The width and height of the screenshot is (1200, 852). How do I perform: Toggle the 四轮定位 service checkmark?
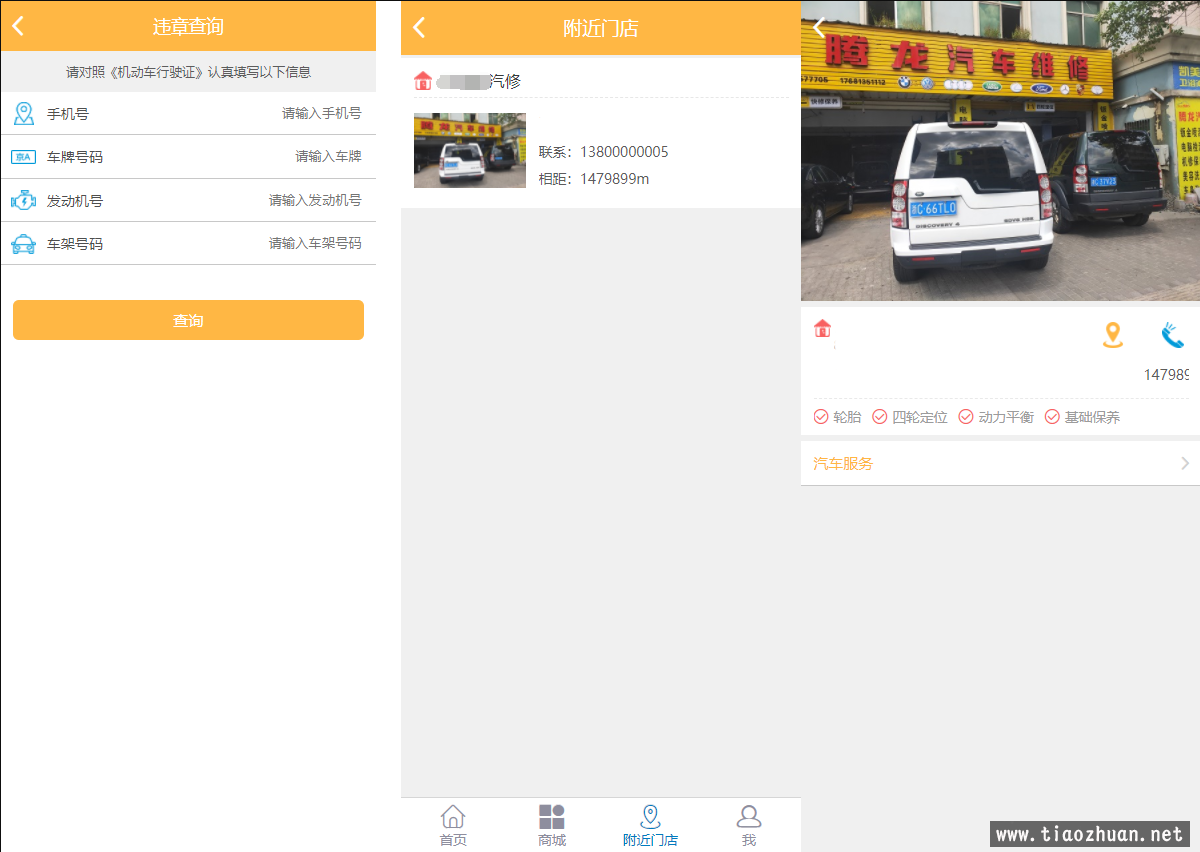(x=880, y=417)
